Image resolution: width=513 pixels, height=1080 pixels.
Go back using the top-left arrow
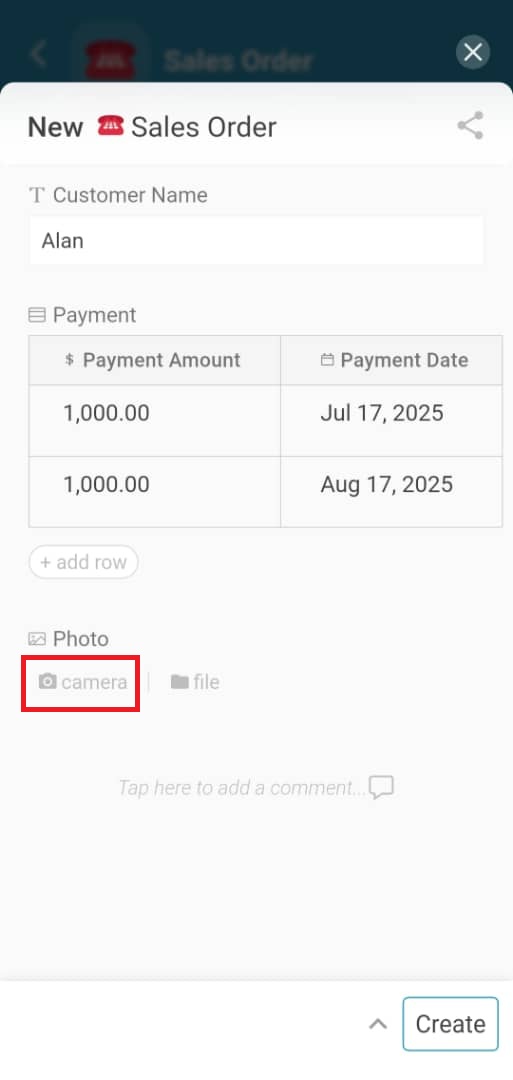(x=39, y=54)
